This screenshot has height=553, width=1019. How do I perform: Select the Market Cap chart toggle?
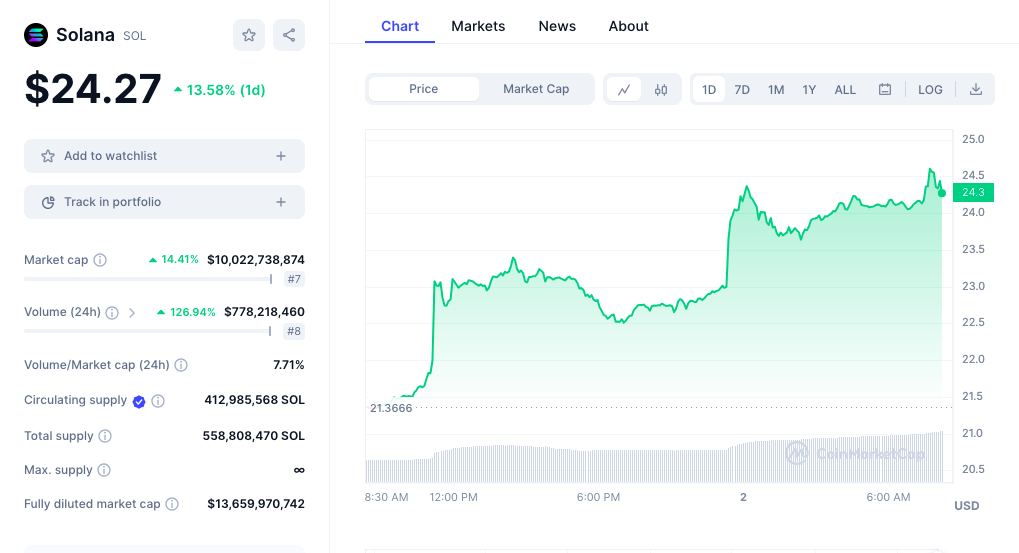coord(536,89)
